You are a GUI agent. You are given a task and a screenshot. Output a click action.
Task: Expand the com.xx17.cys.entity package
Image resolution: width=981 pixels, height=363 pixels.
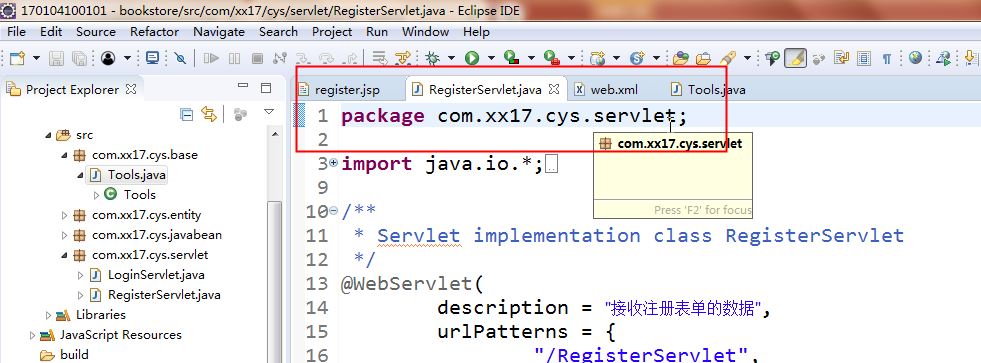64,215
